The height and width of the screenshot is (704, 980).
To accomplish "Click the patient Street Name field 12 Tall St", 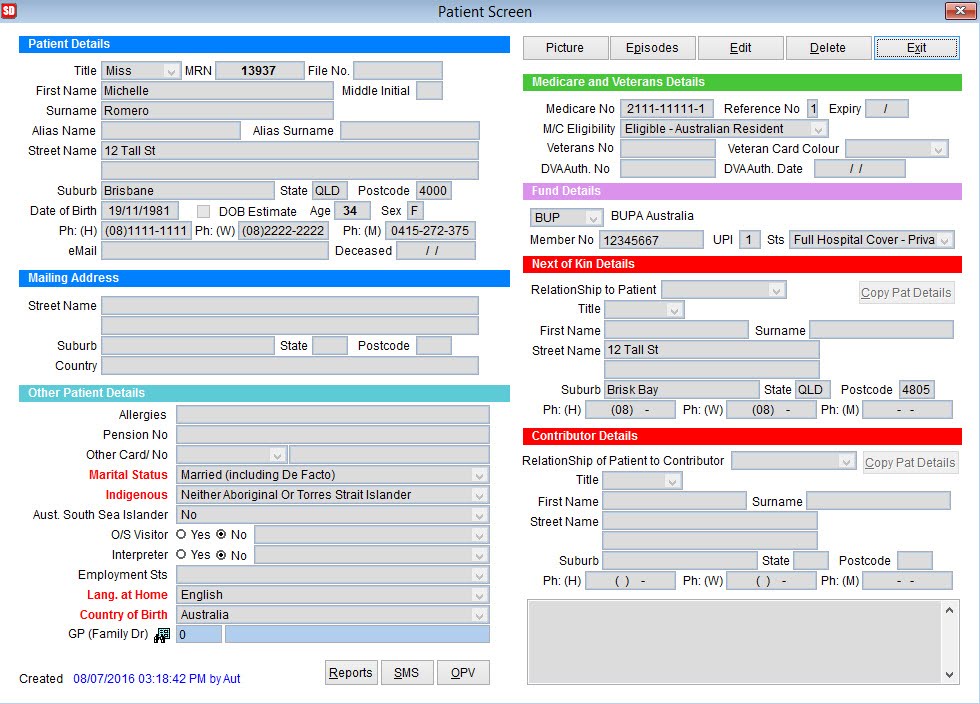I will tap(290, 151).
